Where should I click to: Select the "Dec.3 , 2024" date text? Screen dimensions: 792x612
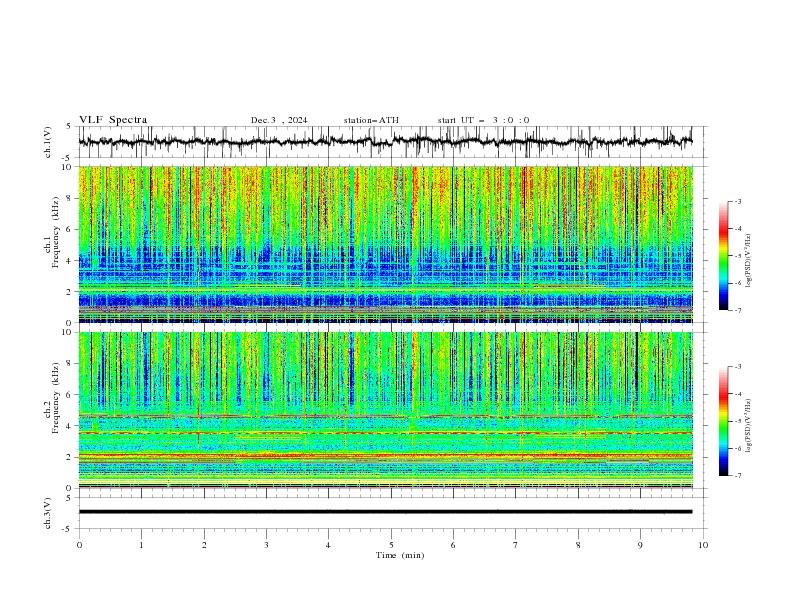pos(279,120)
